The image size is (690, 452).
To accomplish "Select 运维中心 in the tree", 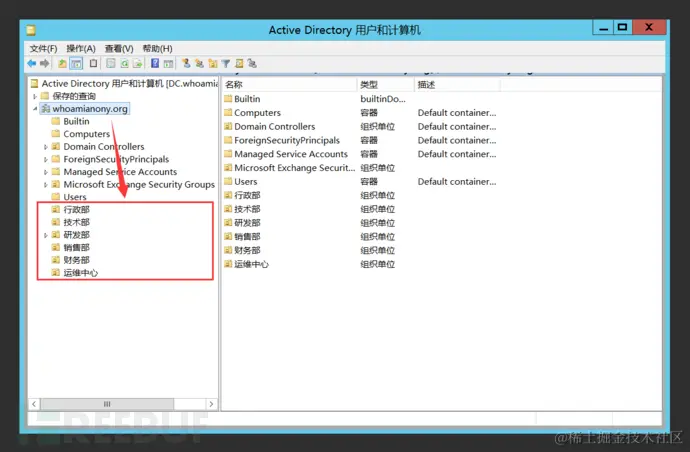I will [81, 273].
